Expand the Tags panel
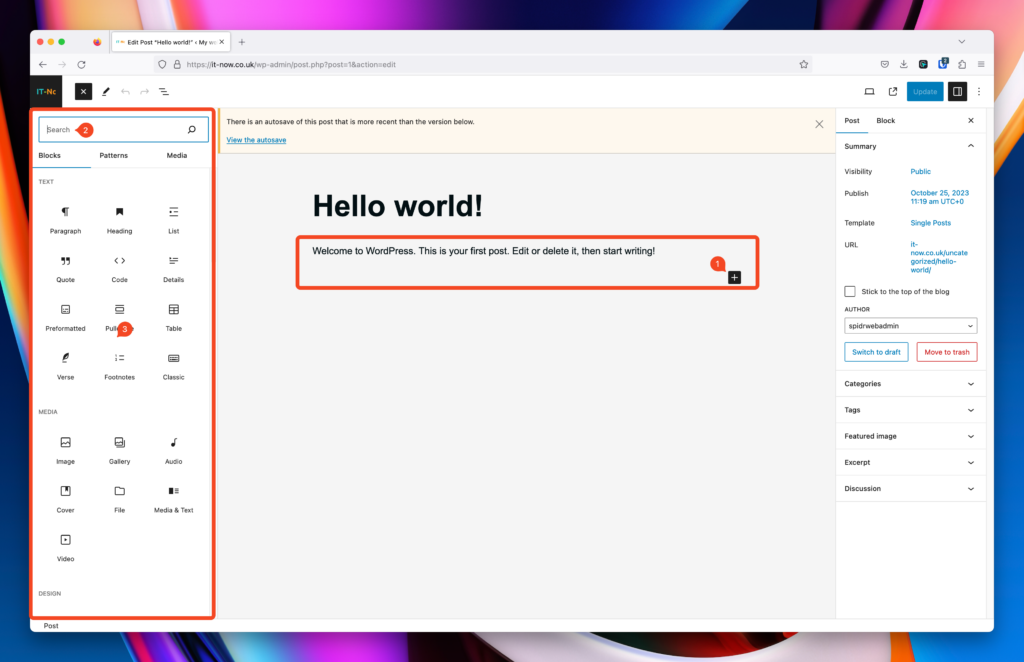The height and width of the screenshot is (662, 1024). tap(910, 410)
